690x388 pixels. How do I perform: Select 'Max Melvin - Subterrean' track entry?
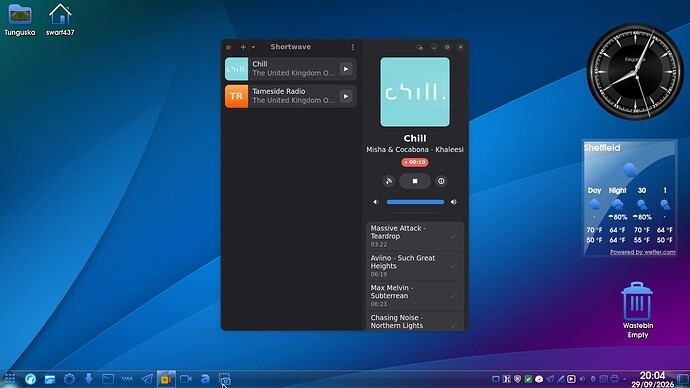coord(415,296)
